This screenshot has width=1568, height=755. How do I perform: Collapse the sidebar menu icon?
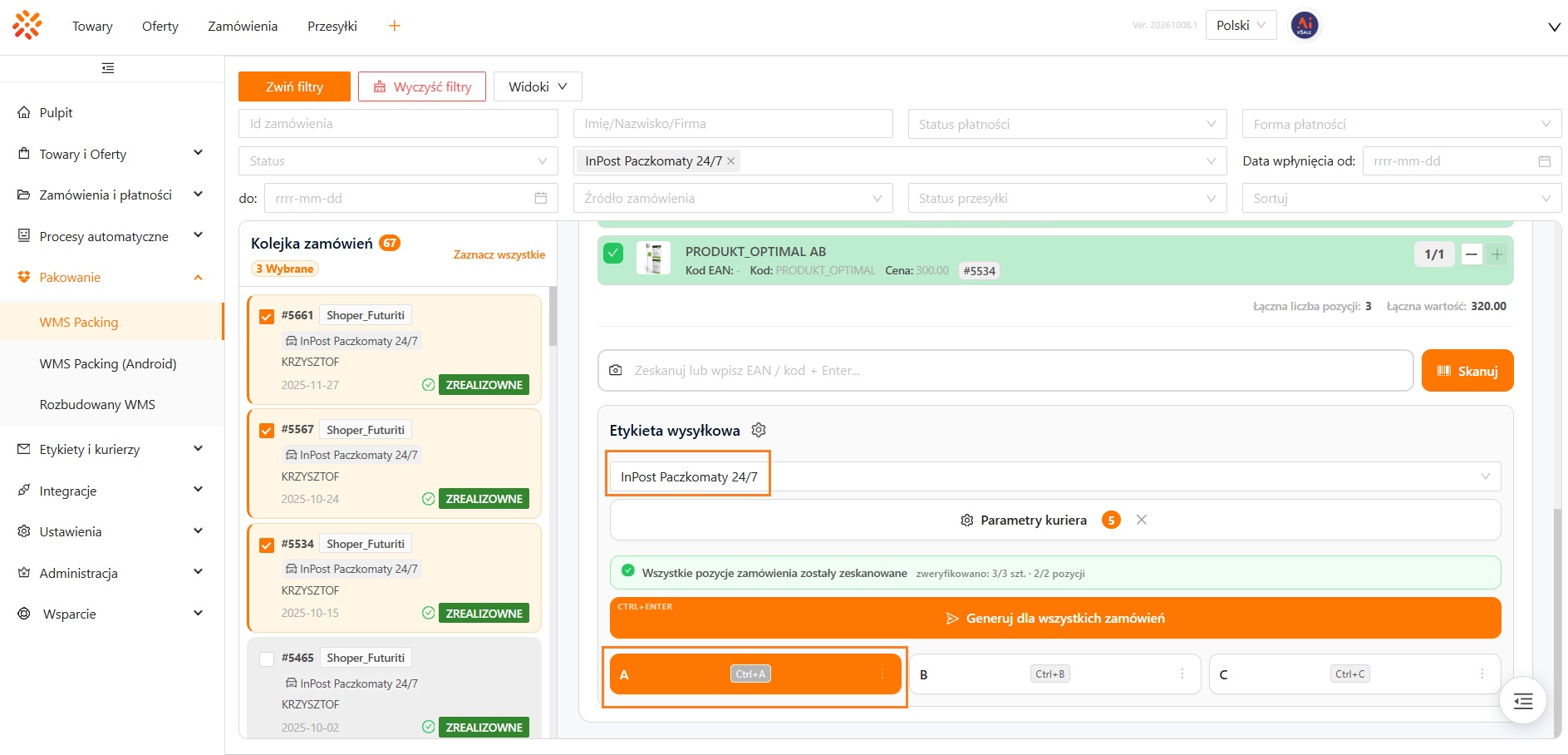click(x=108, y=68)
